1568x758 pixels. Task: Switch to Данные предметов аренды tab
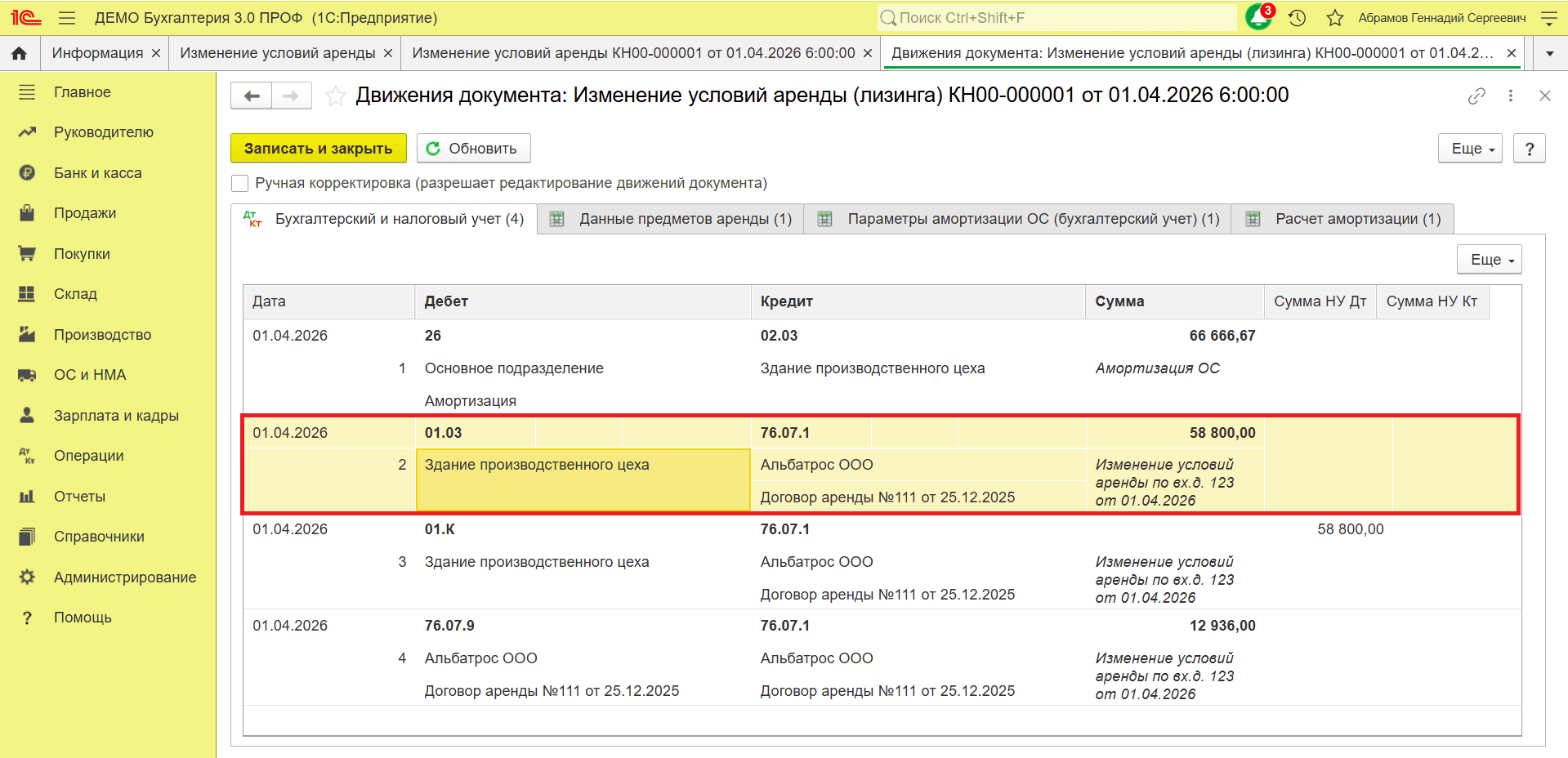click(x=671, y=219)
